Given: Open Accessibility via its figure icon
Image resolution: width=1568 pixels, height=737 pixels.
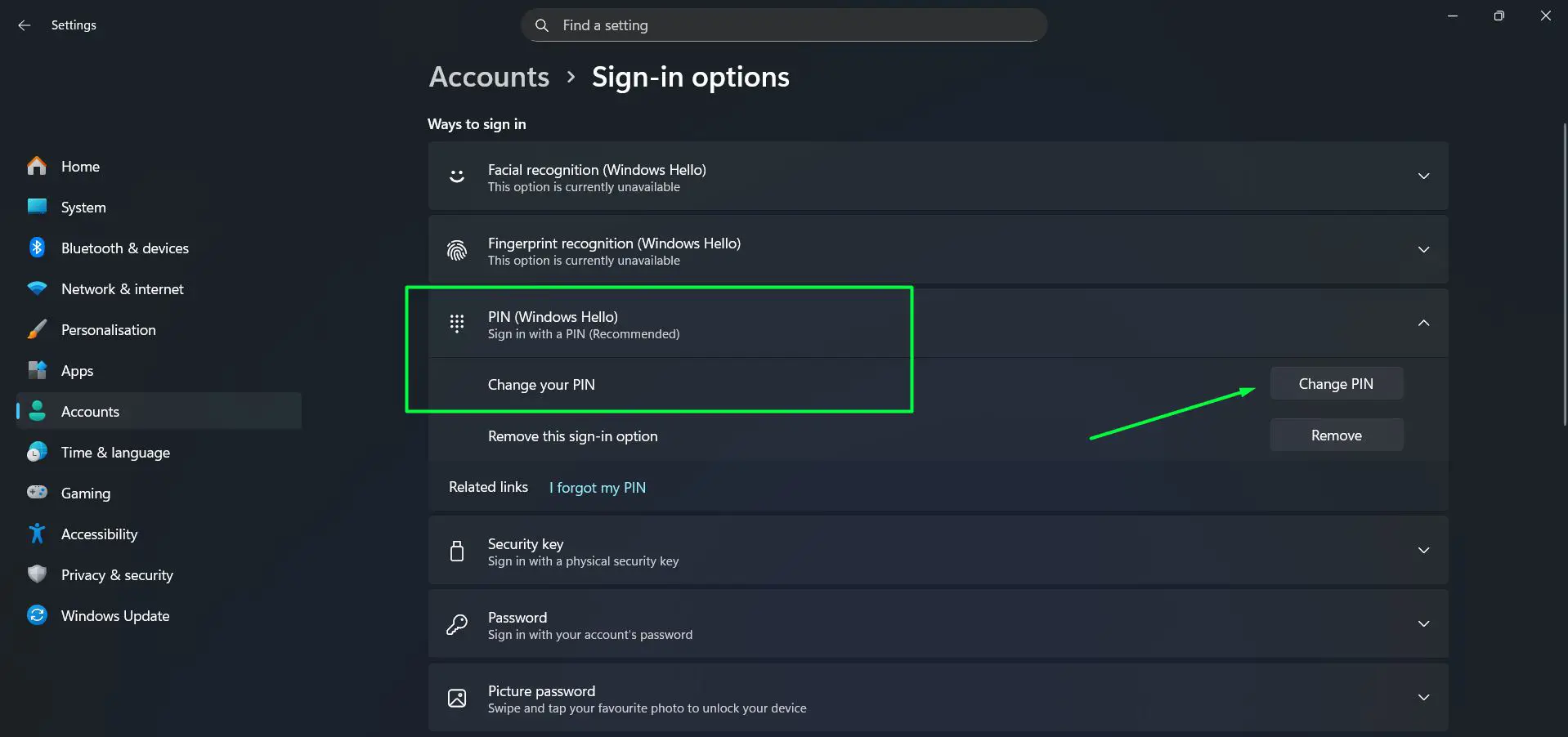Looking at the screenshot, I should [x=38, y=534].
